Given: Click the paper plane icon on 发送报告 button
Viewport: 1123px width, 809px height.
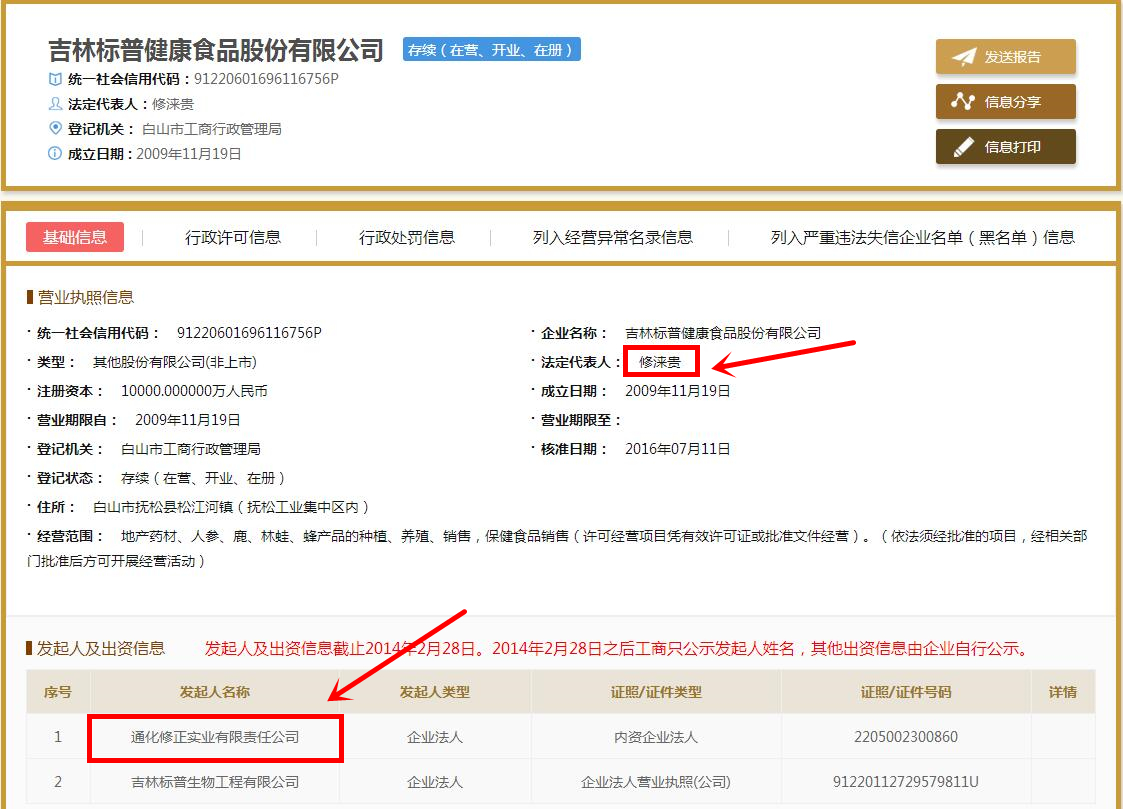Looking at the screenshot, I should click(x=961, y=56).
